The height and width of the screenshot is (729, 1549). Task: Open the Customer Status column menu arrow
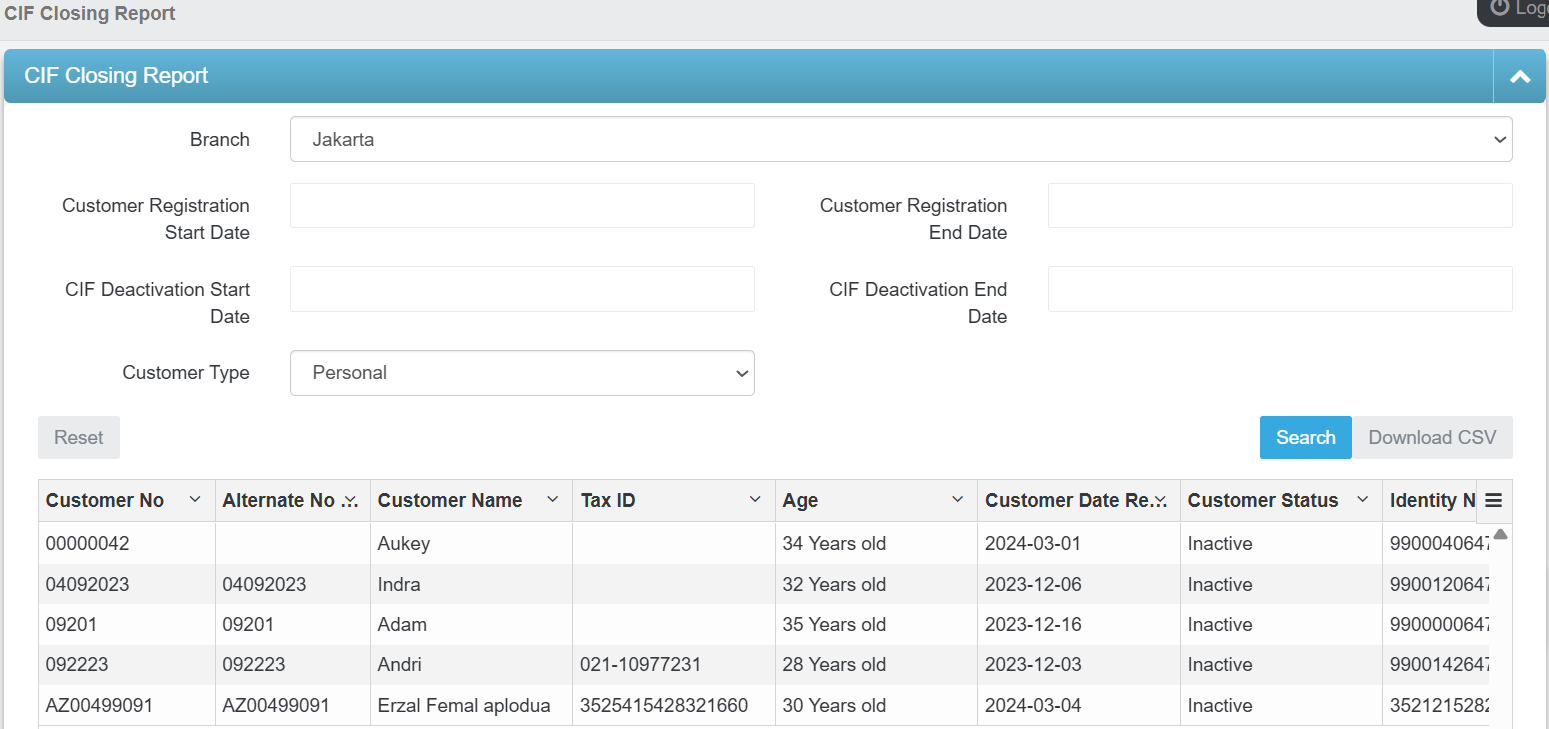1362,500
